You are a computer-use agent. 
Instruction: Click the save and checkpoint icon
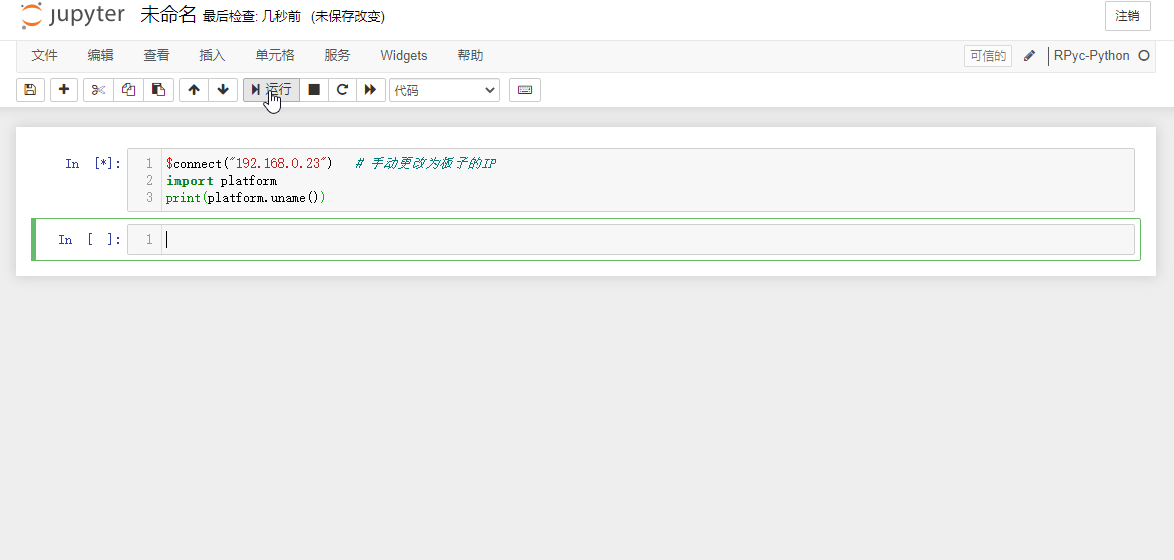click(30, 90)
